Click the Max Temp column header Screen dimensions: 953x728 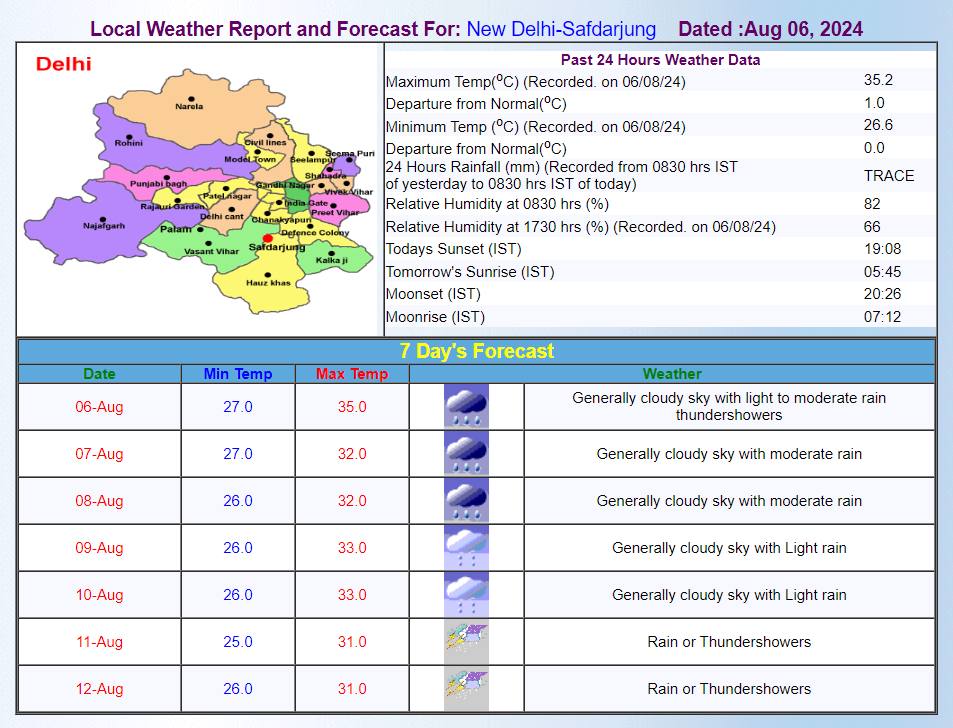pyautogui.click(x=352, y=374)
